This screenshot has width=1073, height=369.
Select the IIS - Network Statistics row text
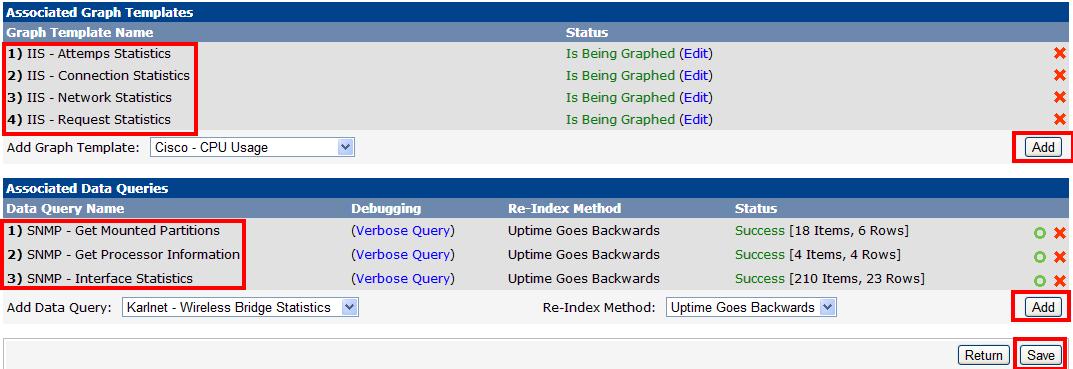pos(100,97)
